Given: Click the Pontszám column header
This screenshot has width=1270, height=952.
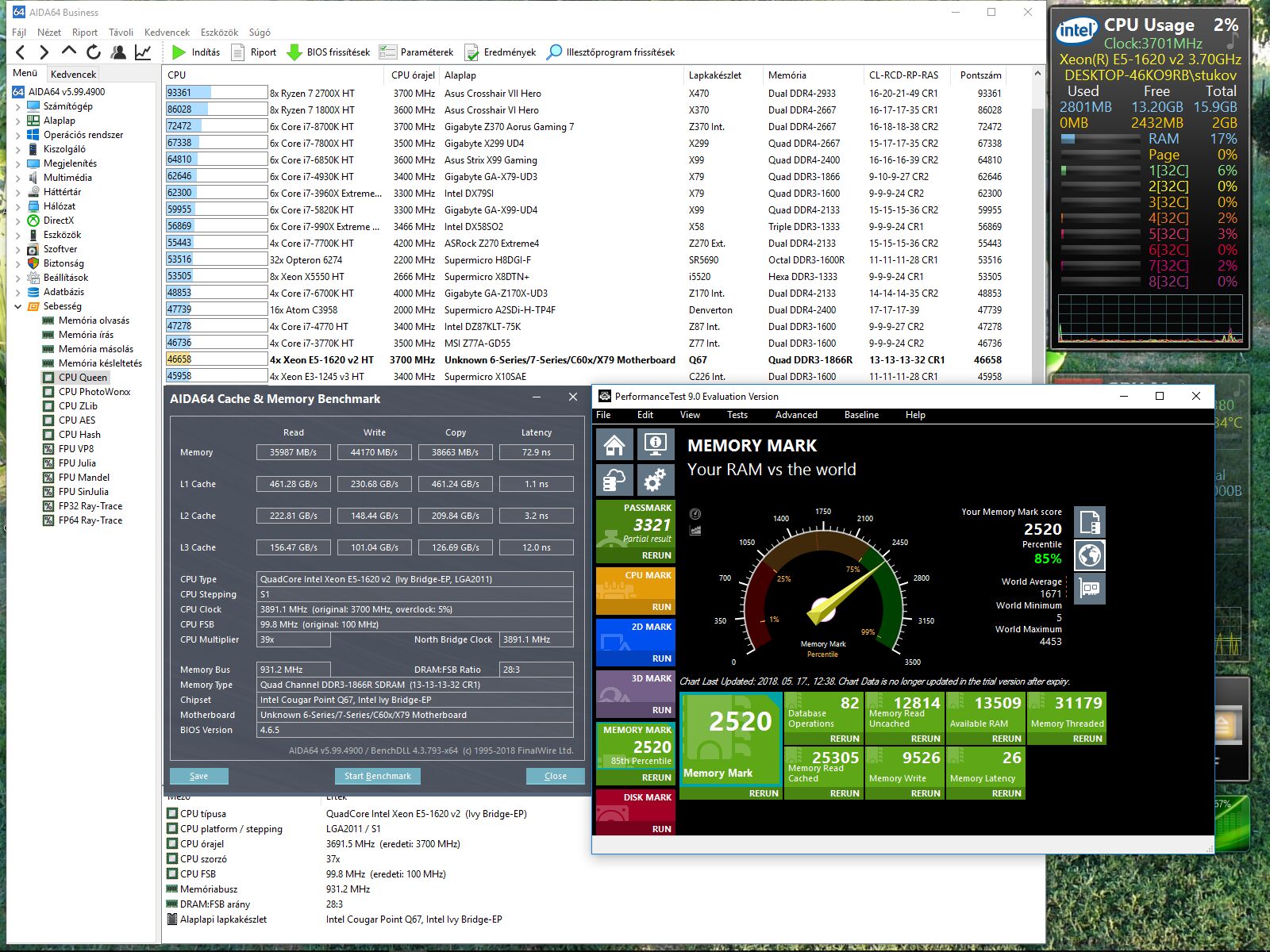Looking at the screenshot, I should [980, 75].
